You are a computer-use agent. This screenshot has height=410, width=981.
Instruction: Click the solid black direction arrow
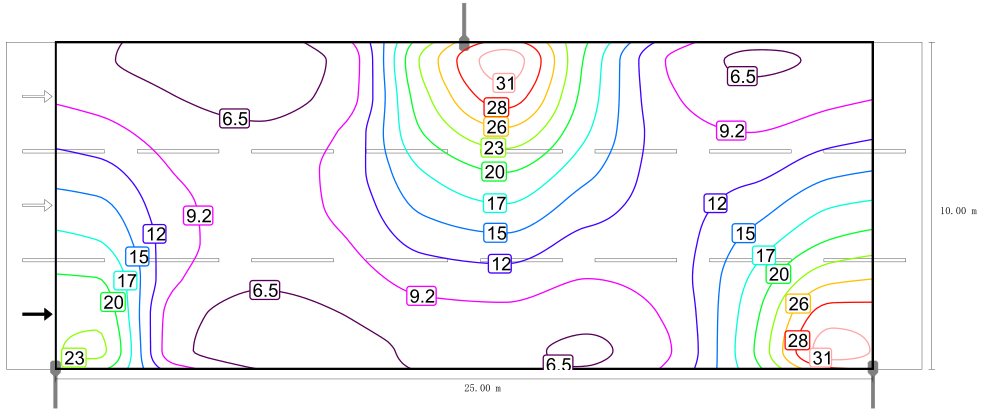(x=37, y=314)
